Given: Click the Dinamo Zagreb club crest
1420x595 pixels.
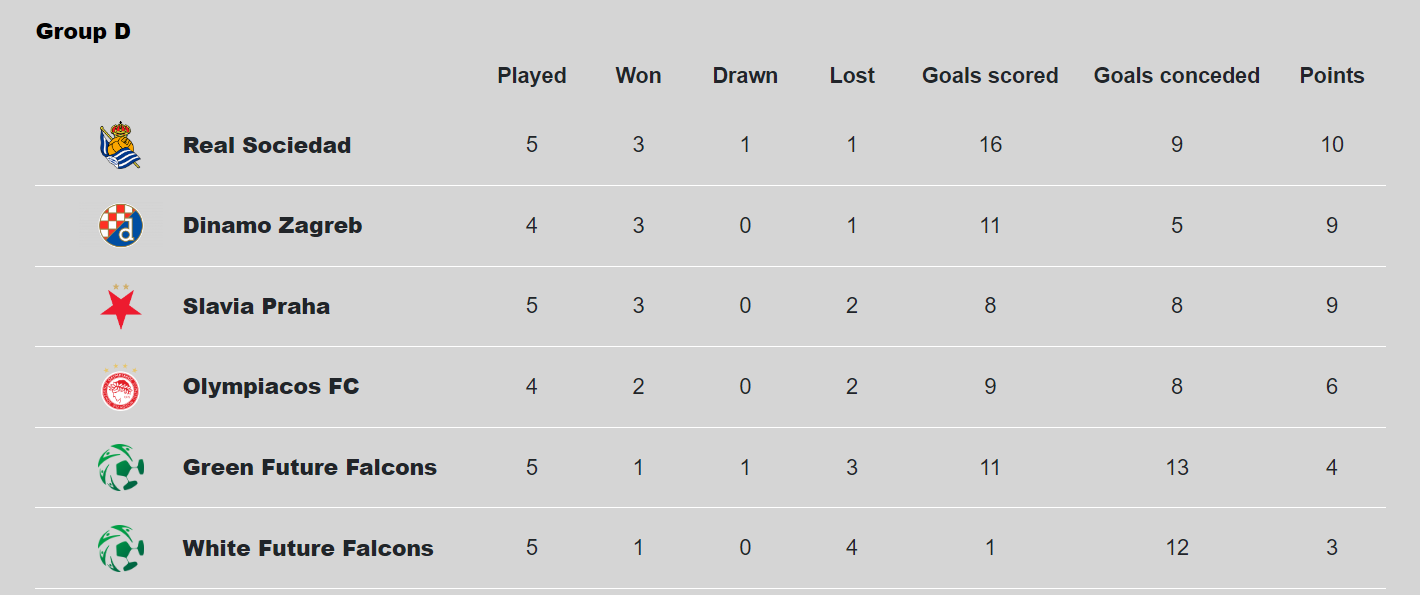Looking at the screenshot, I should click(x=121, y=226).
